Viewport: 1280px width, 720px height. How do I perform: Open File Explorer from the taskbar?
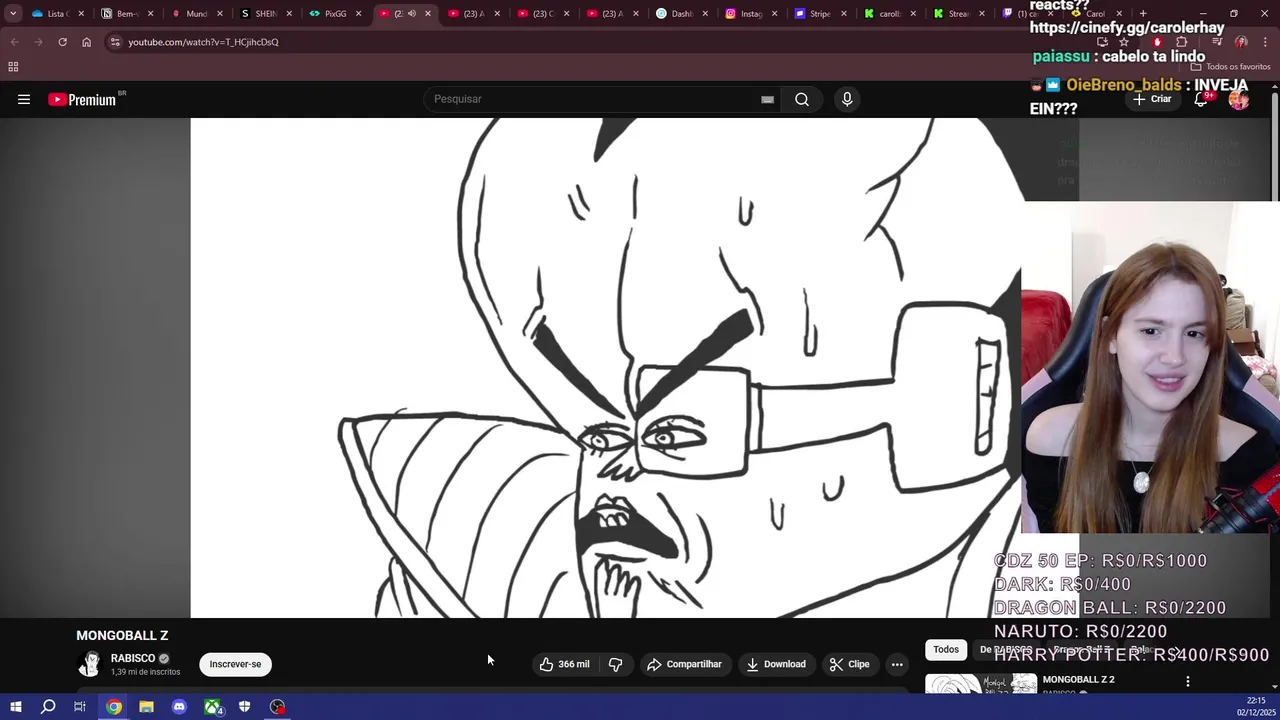tap(146, 707)
